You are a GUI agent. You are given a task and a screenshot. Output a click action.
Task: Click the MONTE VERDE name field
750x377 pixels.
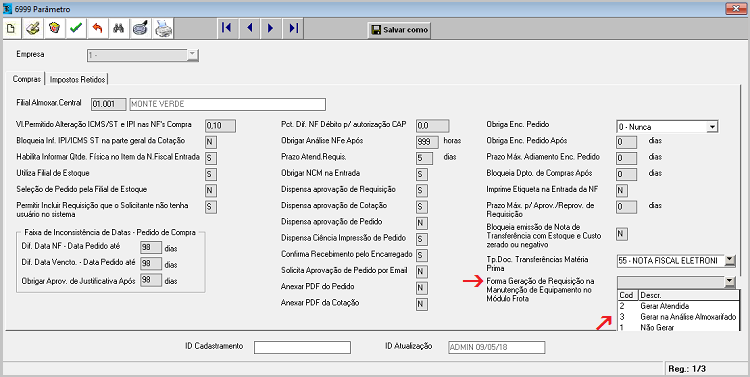228,104
